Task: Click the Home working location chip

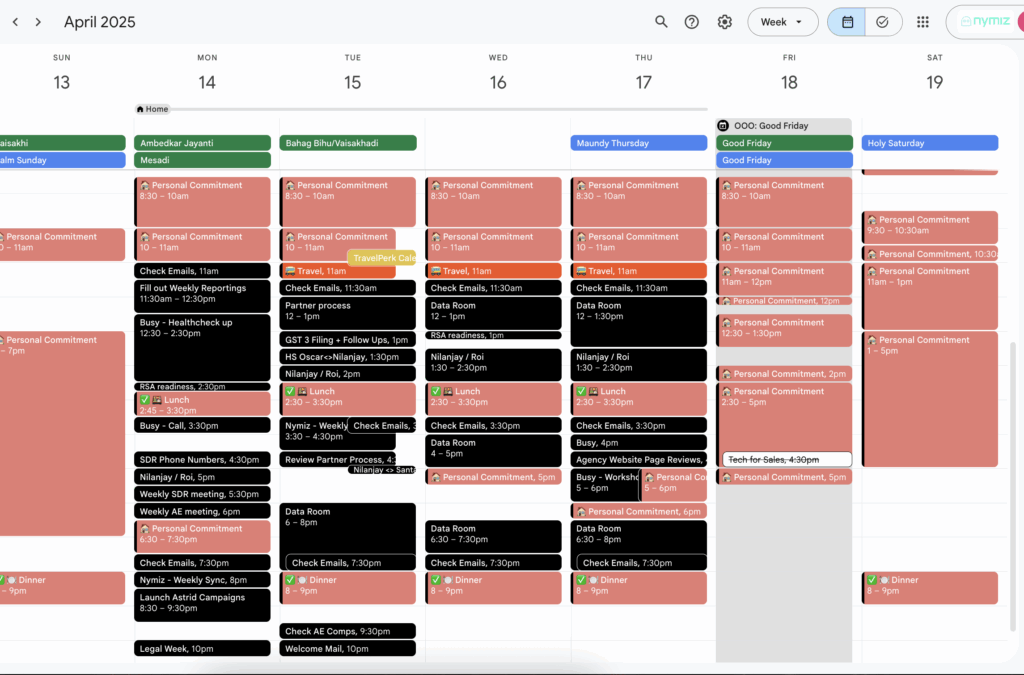Action: tap(151, 108)
